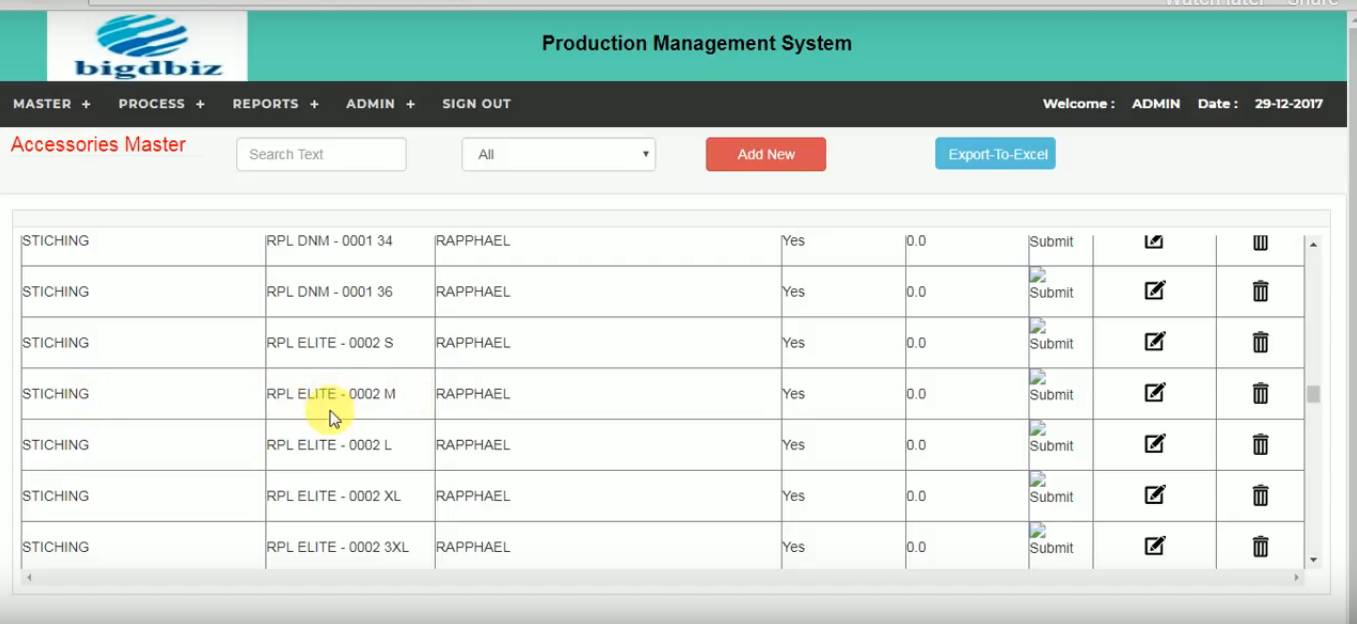The width and height of the screenshot is (1357, 624).
Task: Edit the RPL ELITE - 0002 S row
Action: pos(1154,342)
